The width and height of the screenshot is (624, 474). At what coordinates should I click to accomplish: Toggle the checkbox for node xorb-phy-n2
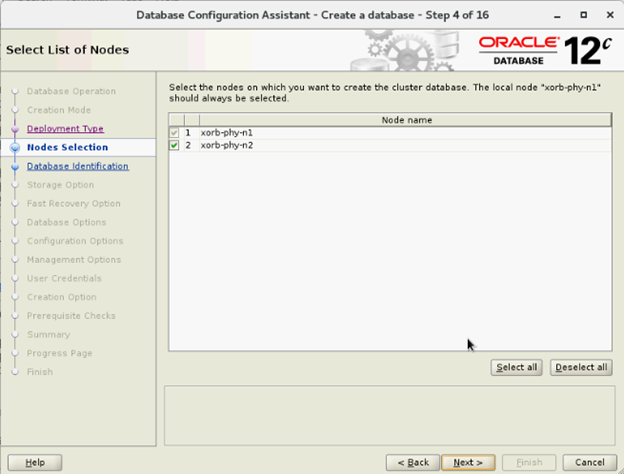(x=174, y=145)
